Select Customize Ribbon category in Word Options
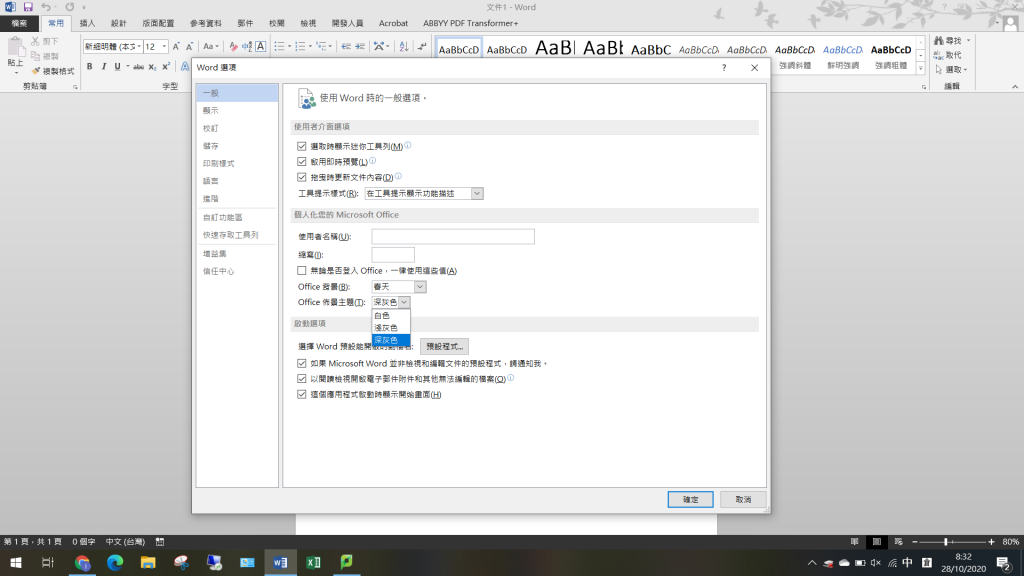Viewport: 1024px width, 576px height. [237, 217]
